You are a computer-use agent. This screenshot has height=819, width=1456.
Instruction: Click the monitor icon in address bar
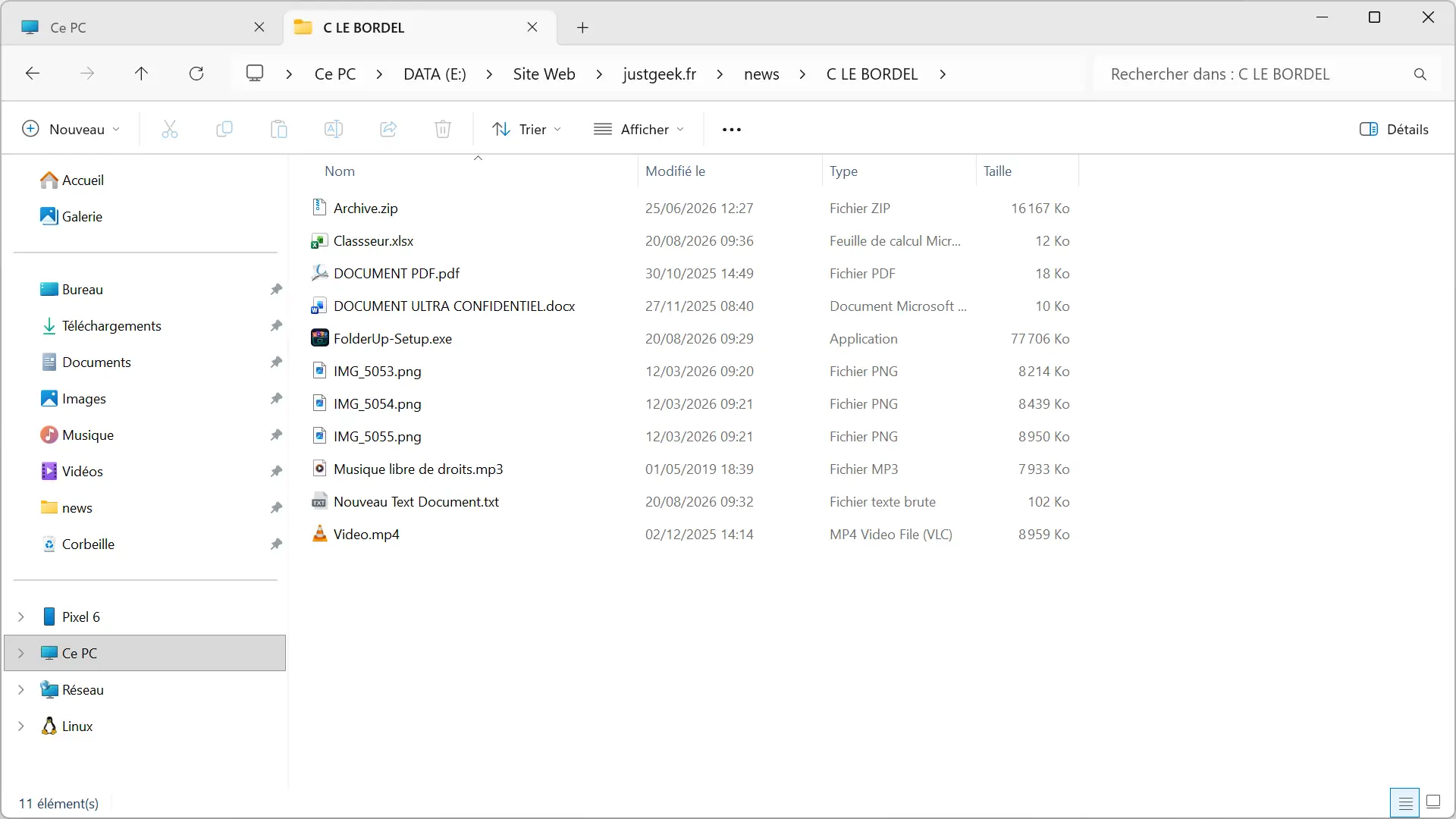[255, 74]
